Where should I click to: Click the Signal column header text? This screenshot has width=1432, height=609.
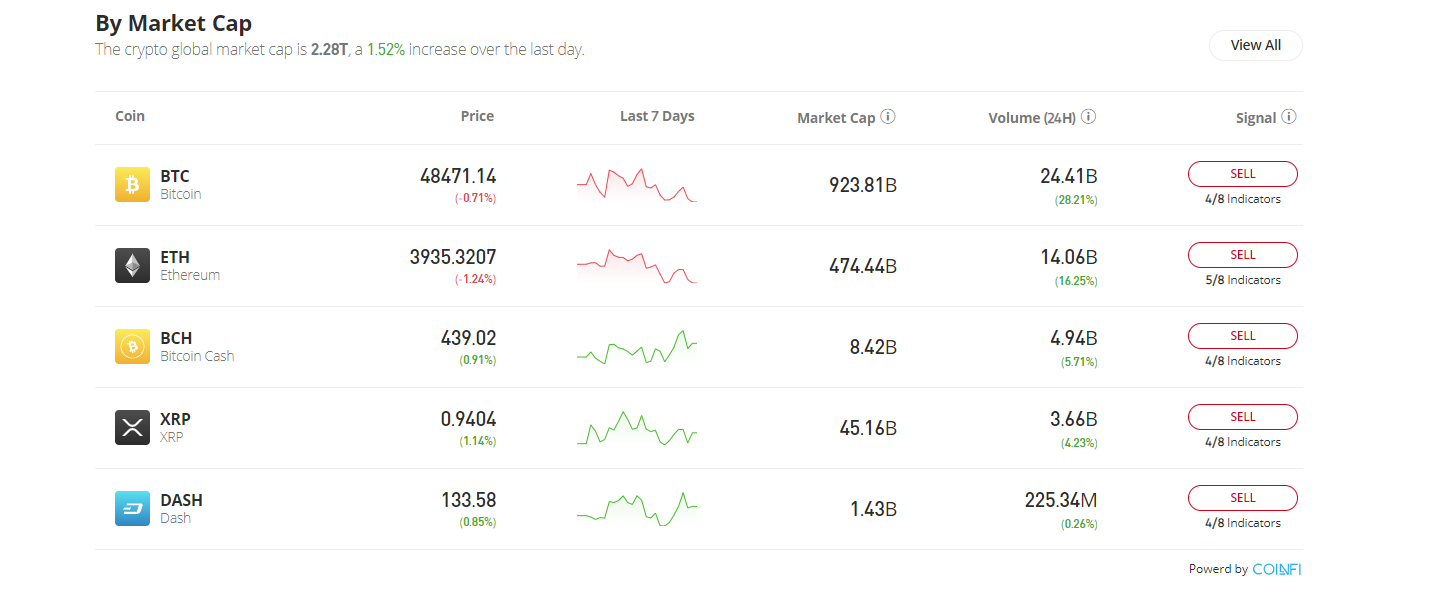(1256, 118)
